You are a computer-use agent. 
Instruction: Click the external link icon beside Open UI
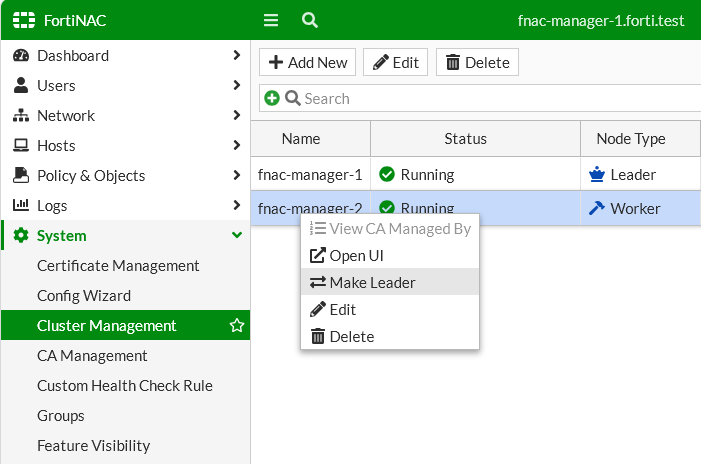[x=318, y=255]
